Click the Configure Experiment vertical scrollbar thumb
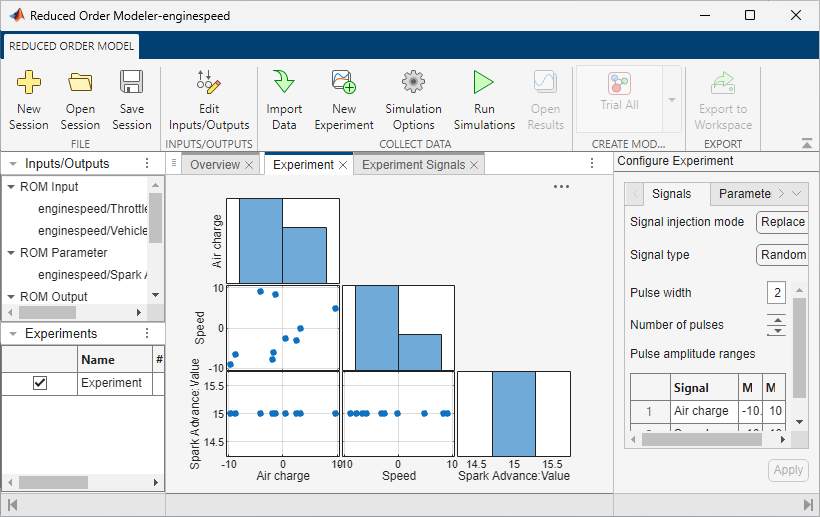 (799, 348)
